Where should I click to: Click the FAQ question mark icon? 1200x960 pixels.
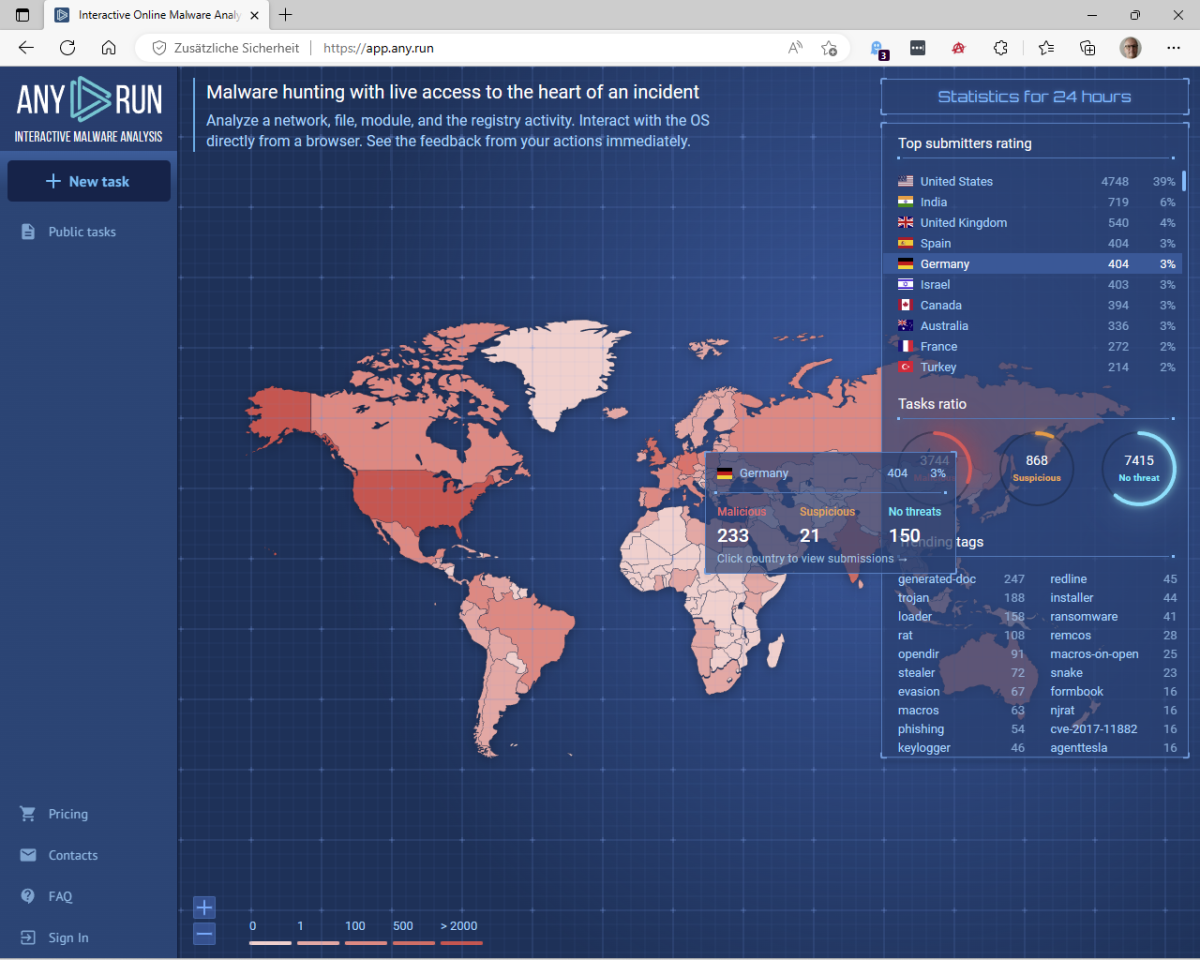click(28, 896)
